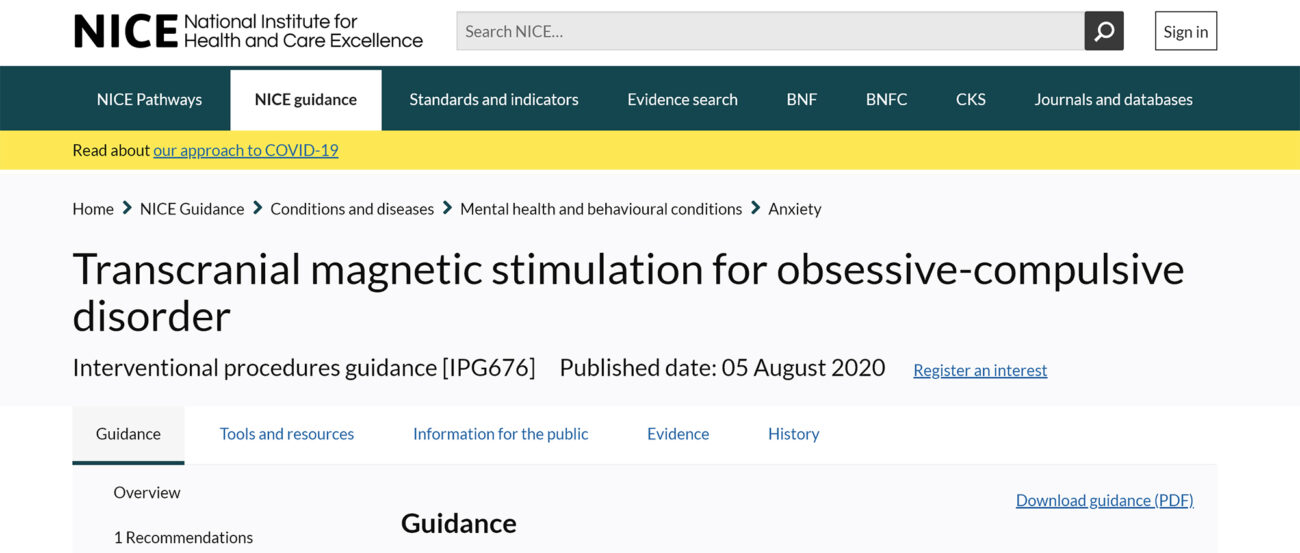This screenshot has width=1300, height=553.
Task: Navigate to BNF
Action: 801,100
